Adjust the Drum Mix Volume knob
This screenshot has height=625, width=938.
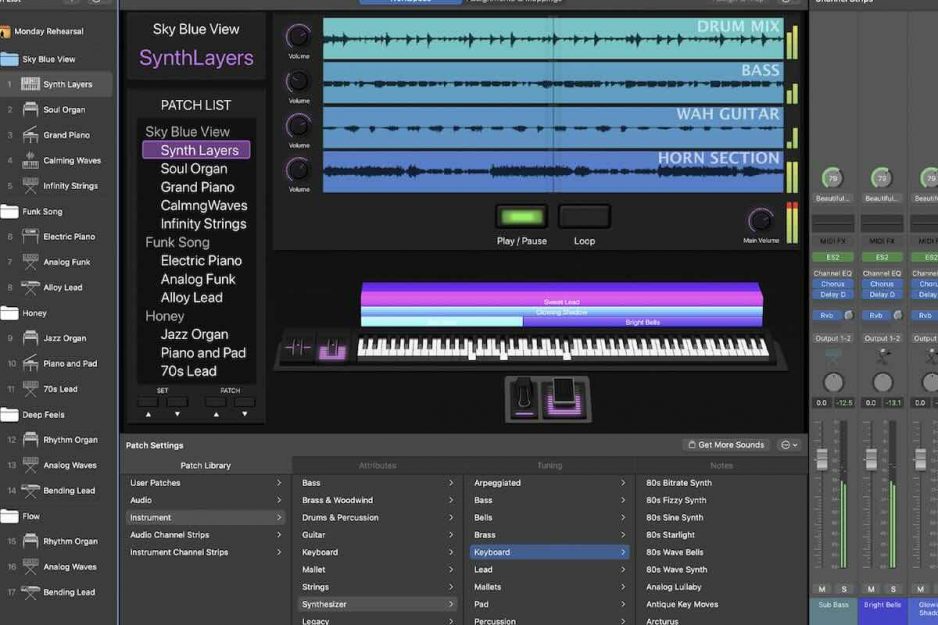pos(298,36)
